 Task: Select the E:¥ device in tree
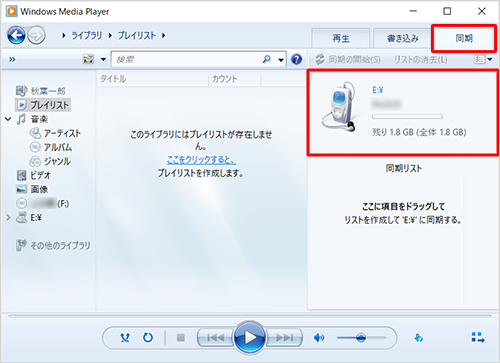(x=36, y=218)
